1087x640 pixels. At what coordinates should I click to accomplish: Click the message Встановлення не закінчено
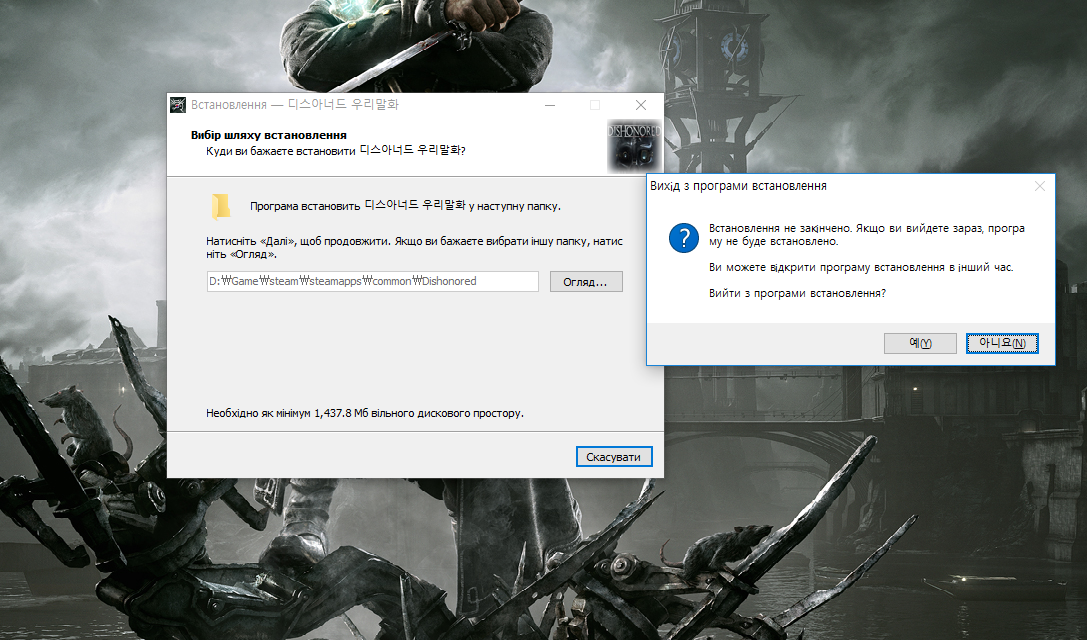coord(867,235)
